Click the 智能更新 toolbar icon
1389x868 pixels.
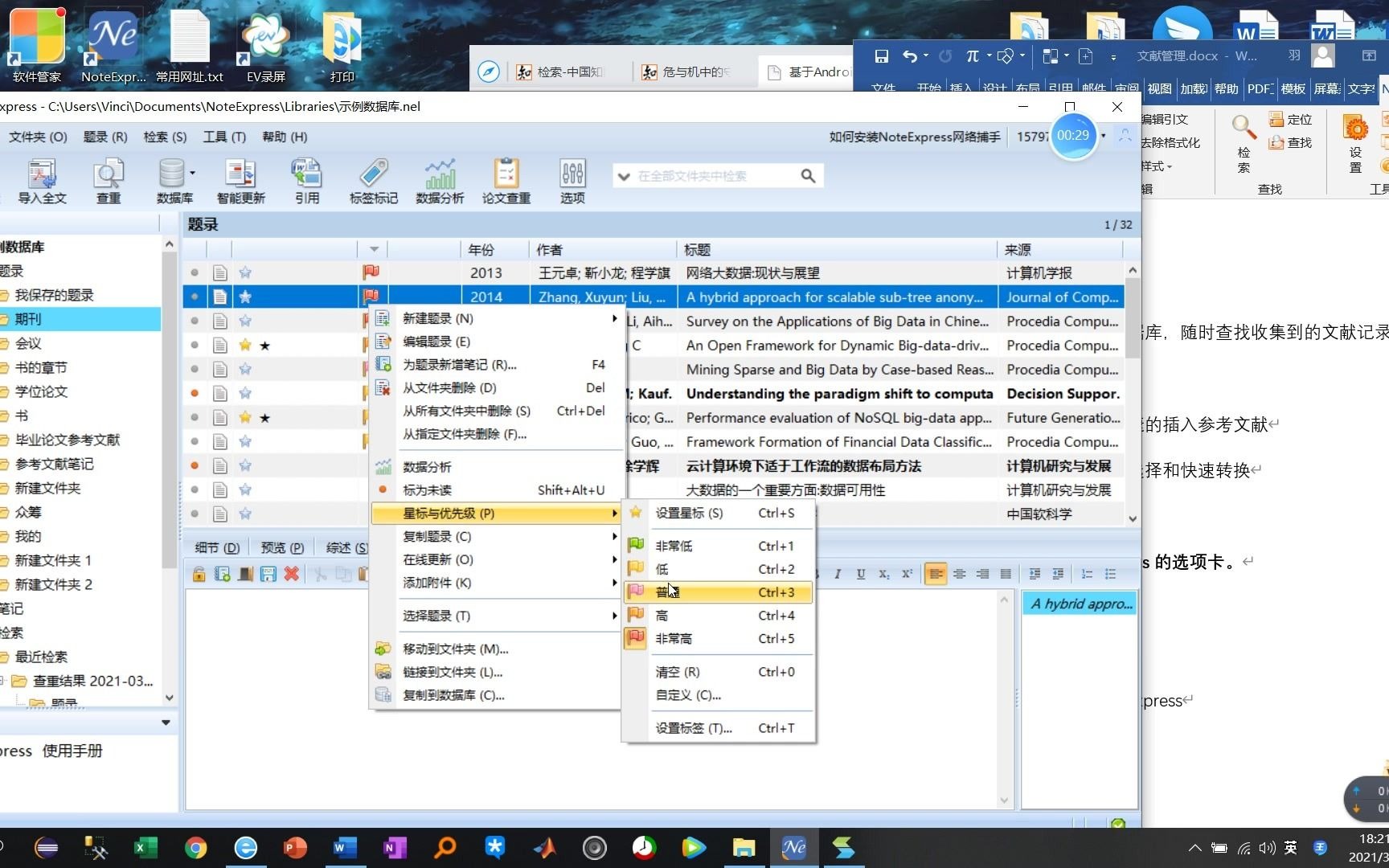[x=240, y=181]
